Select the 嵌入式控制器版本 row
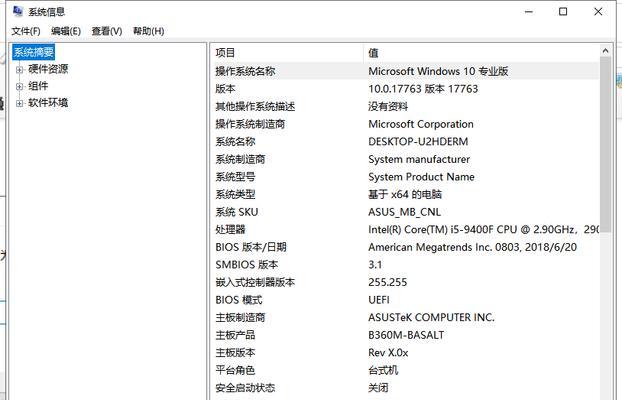 [x=405, y=282]
